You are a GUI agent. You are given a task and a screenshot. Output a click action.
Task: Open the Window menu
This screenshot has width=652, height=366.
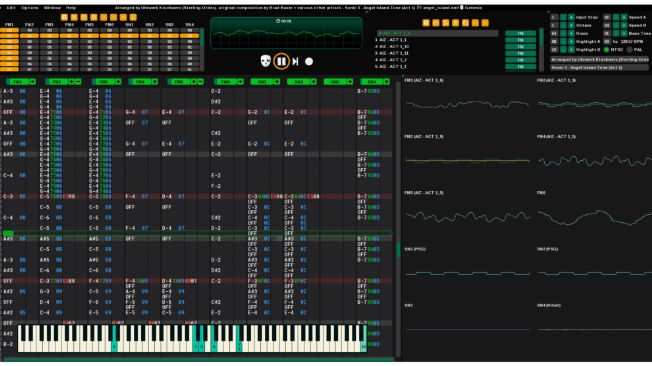pyautogui.click(x=52, y=7)
